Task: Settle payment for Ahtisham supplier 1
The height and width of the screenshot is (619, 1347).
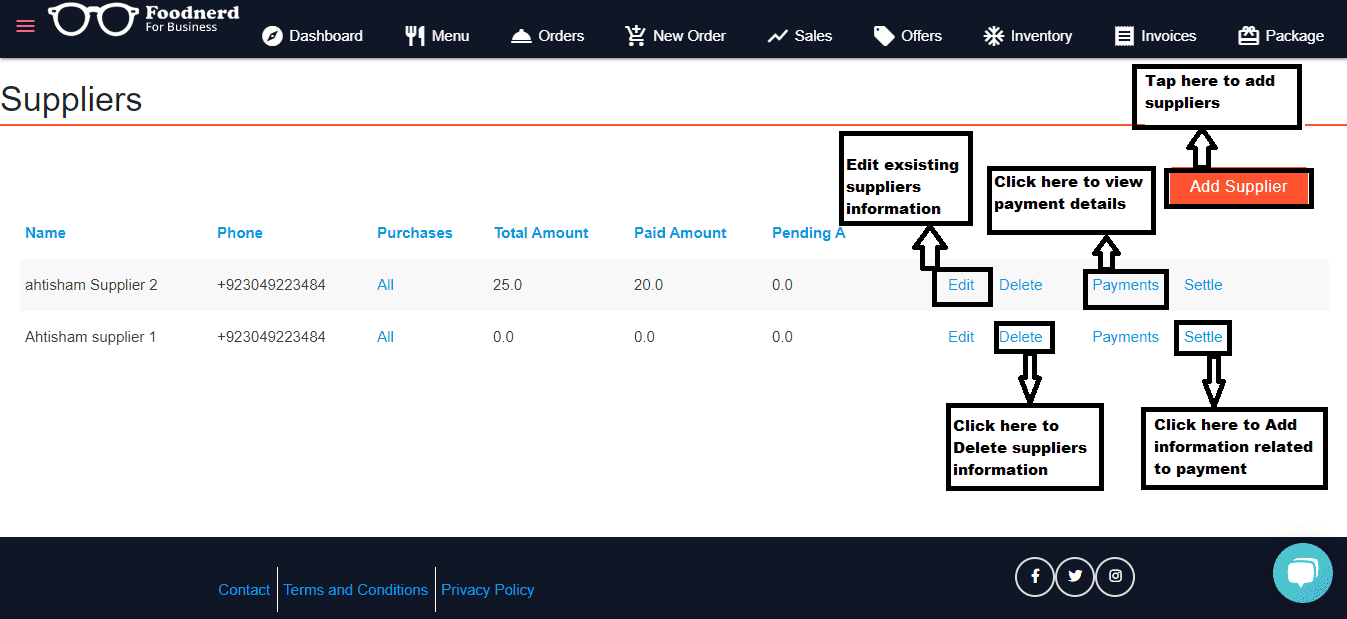Action: pyautogui.click(x=1203, y=337)
